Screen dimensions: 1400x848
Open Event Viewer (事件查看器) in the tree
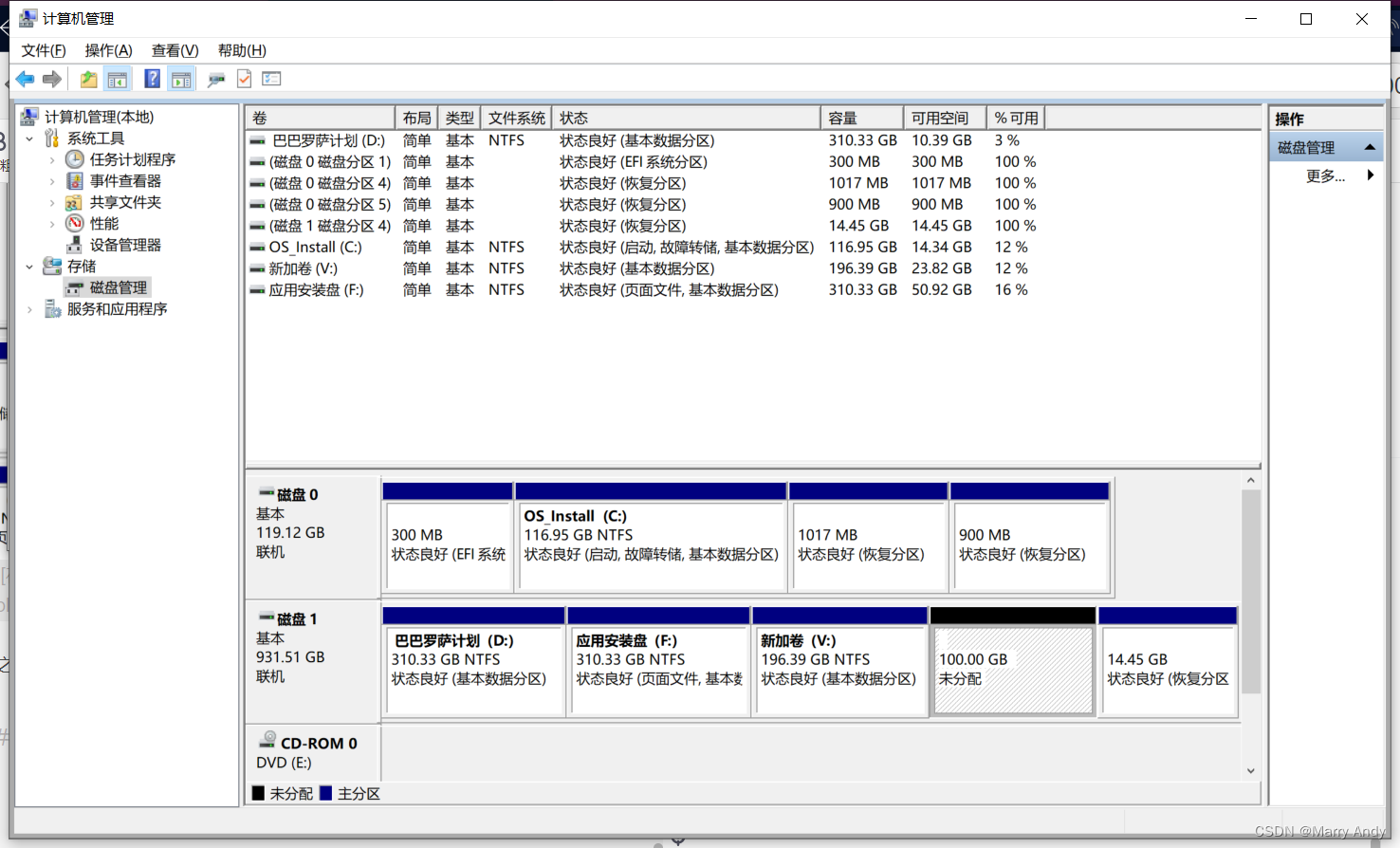pos(124,181)
